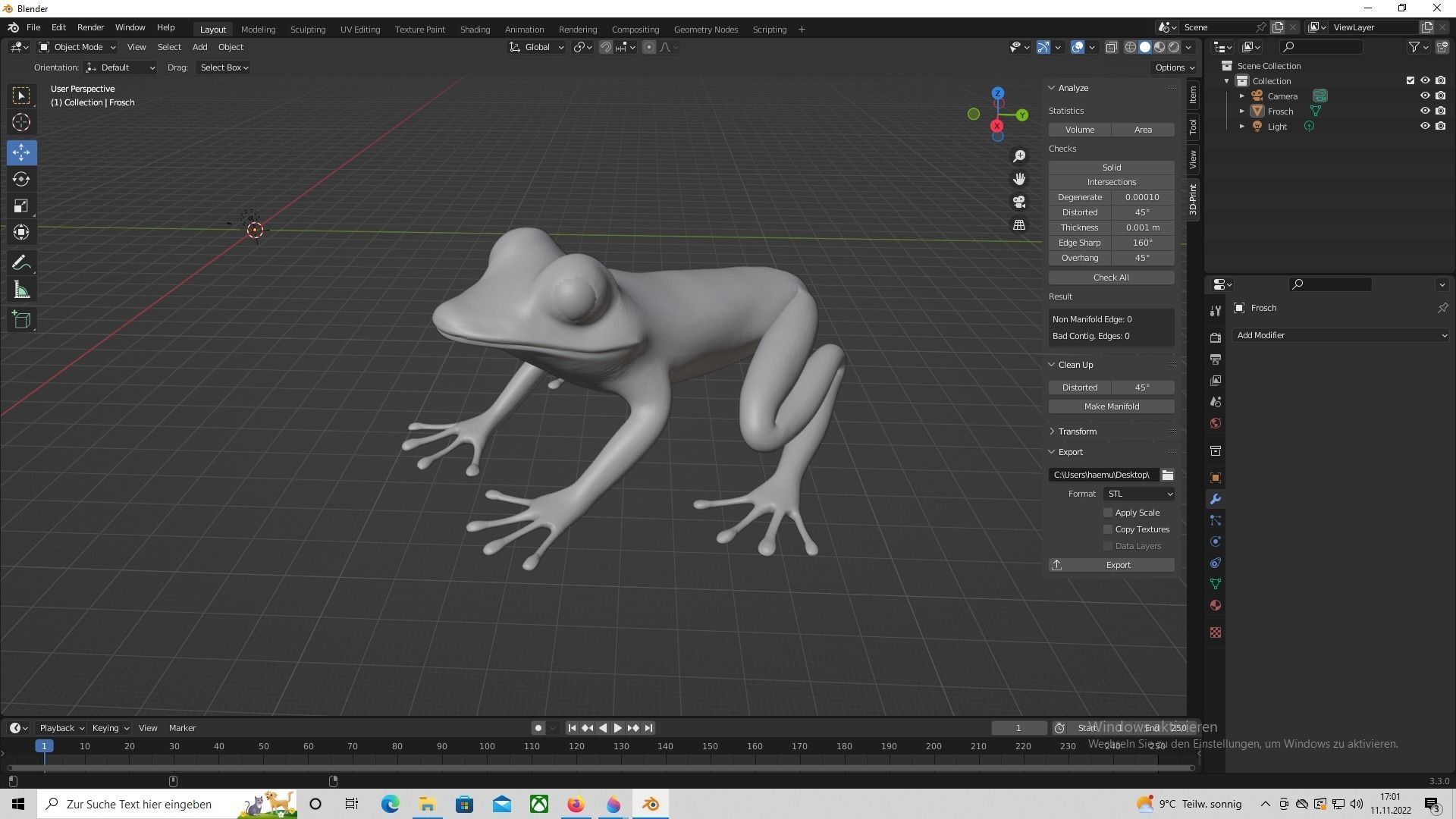The width and height of the screenshot is (1456, 819).
Task: Switch to orthographic grid view icon
Action: point(1019,225)
